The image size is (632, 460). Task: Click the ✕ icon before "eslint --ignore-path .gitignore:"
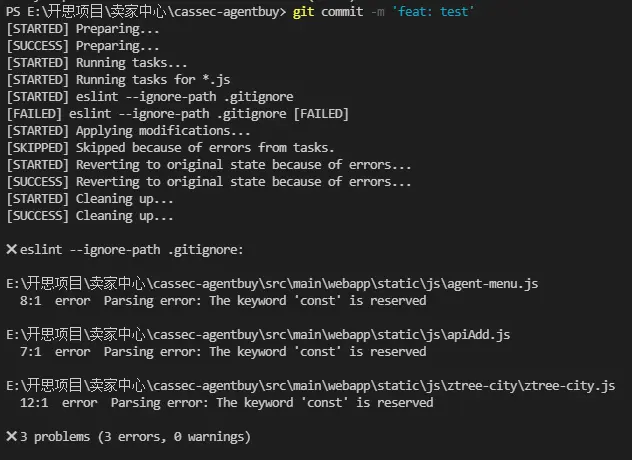11,249
